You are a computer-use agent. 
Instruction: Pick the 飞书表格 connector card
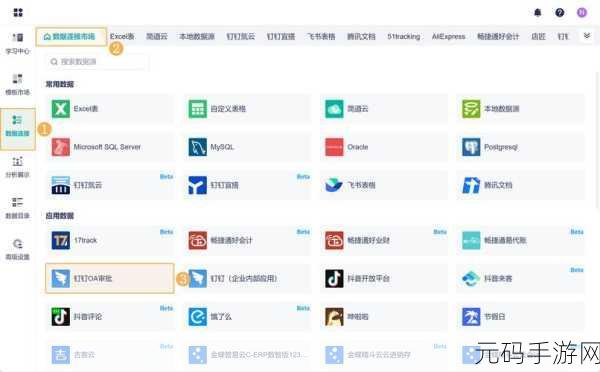click(384, 185)
